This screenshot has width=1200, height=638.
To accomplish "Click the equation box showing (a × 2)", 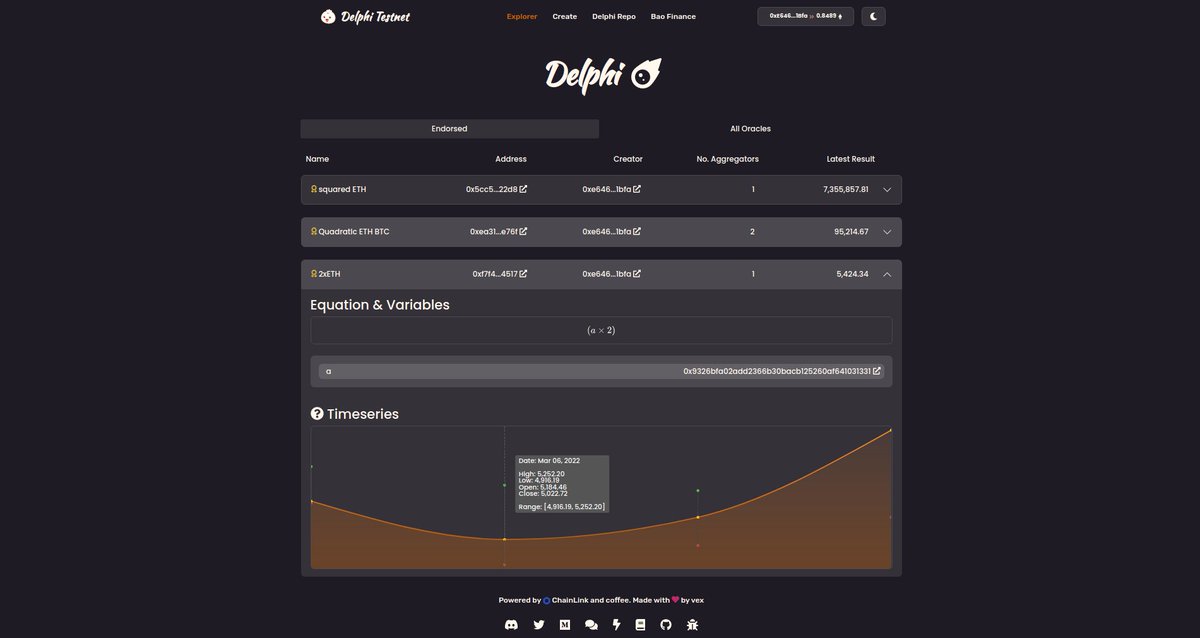I will point(601,330).
